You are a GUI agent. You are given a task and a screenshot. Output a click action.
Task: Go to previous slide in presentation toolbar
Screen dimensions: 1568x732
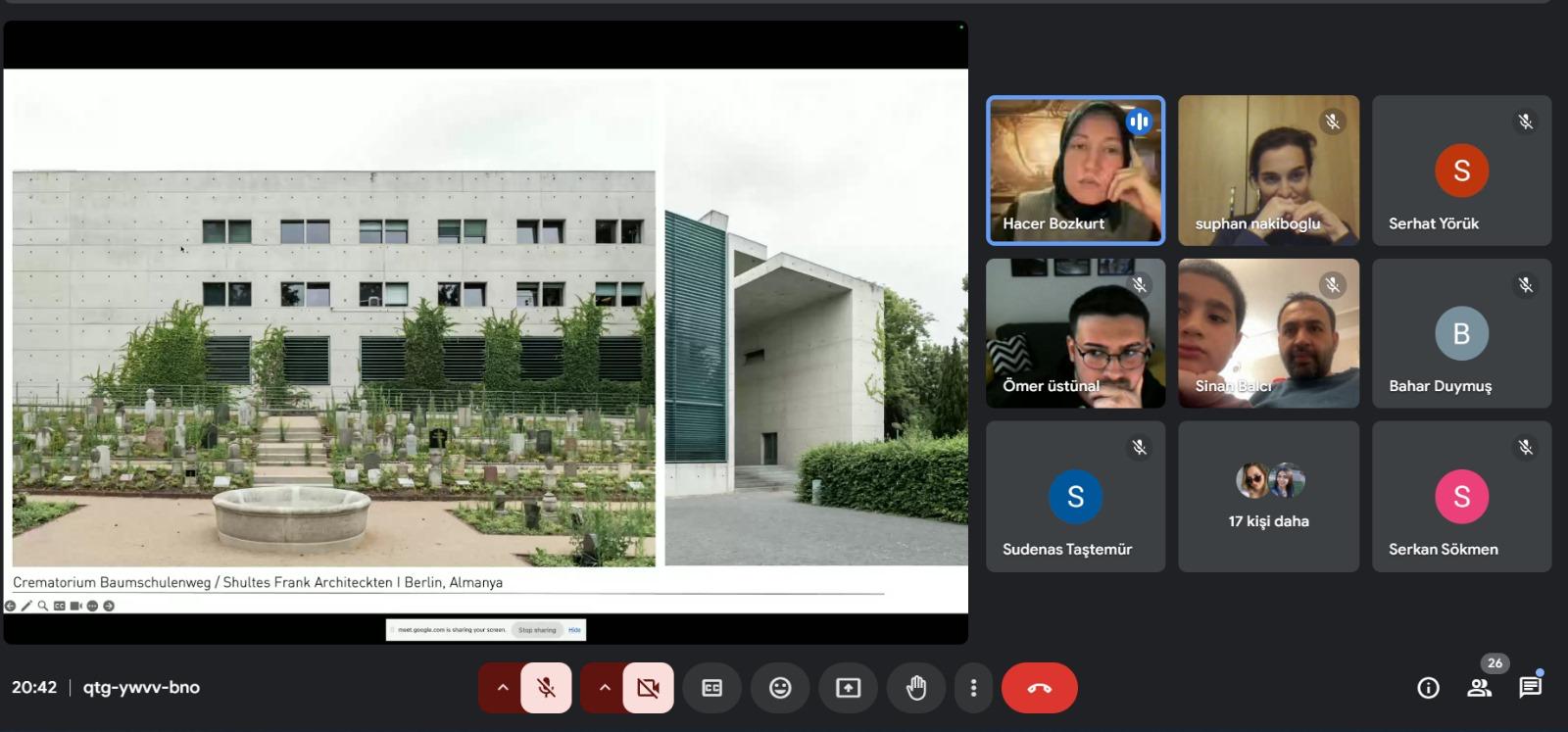[10, 606]
